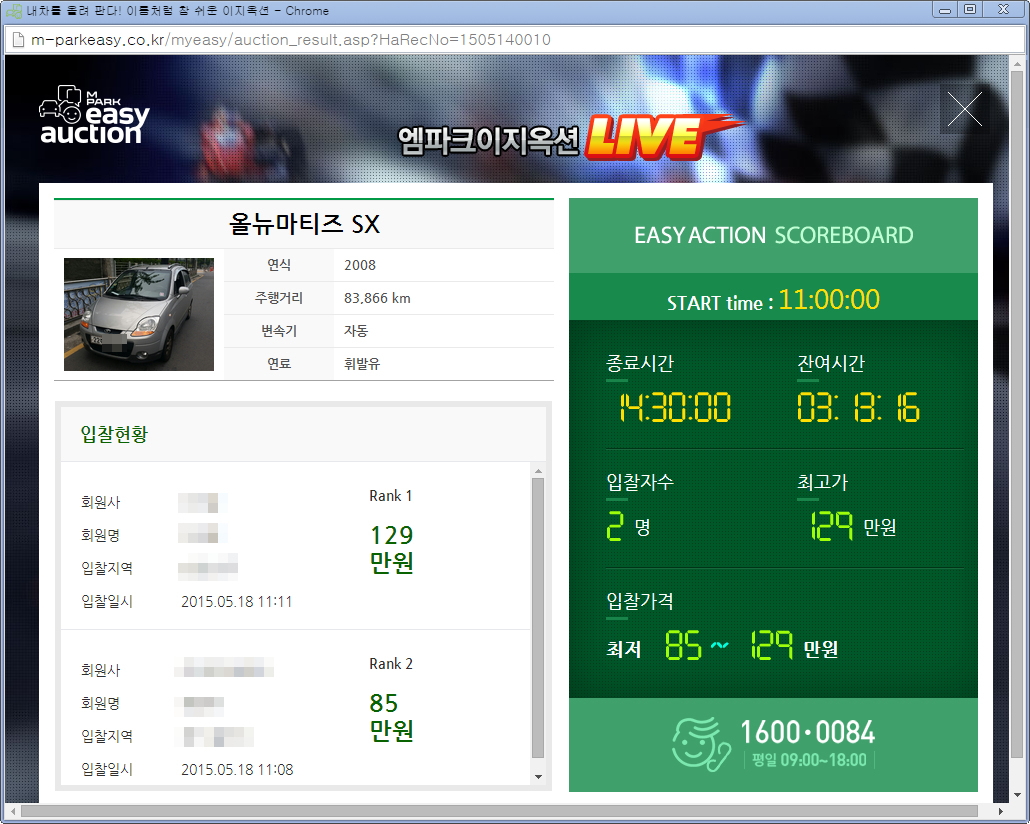
Task: Click the 연료 row label
Action: pyautogui.click(x=279, y=364)
